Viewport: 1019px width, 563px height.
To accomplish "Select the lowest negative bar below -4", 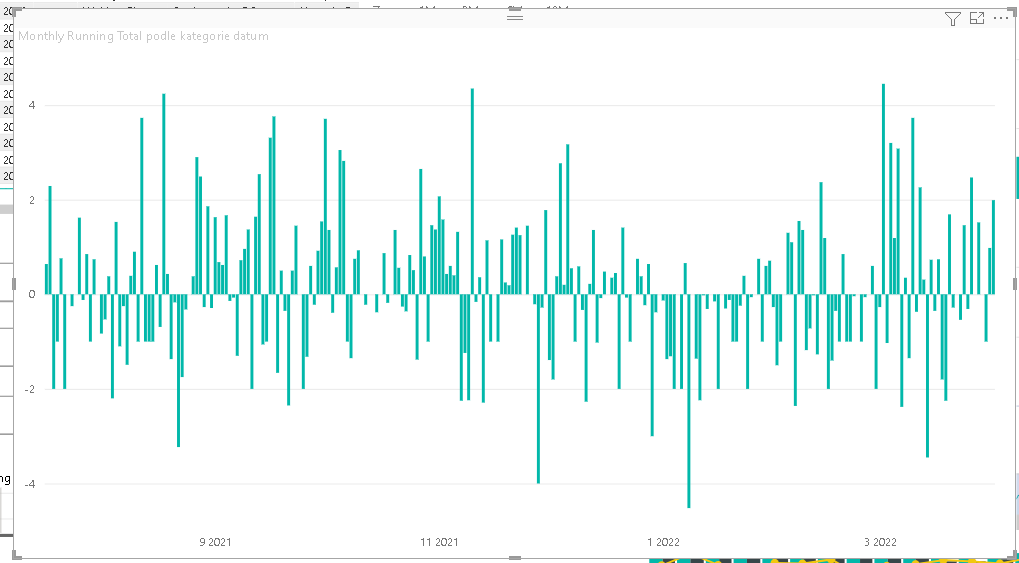I will (689, 400).
